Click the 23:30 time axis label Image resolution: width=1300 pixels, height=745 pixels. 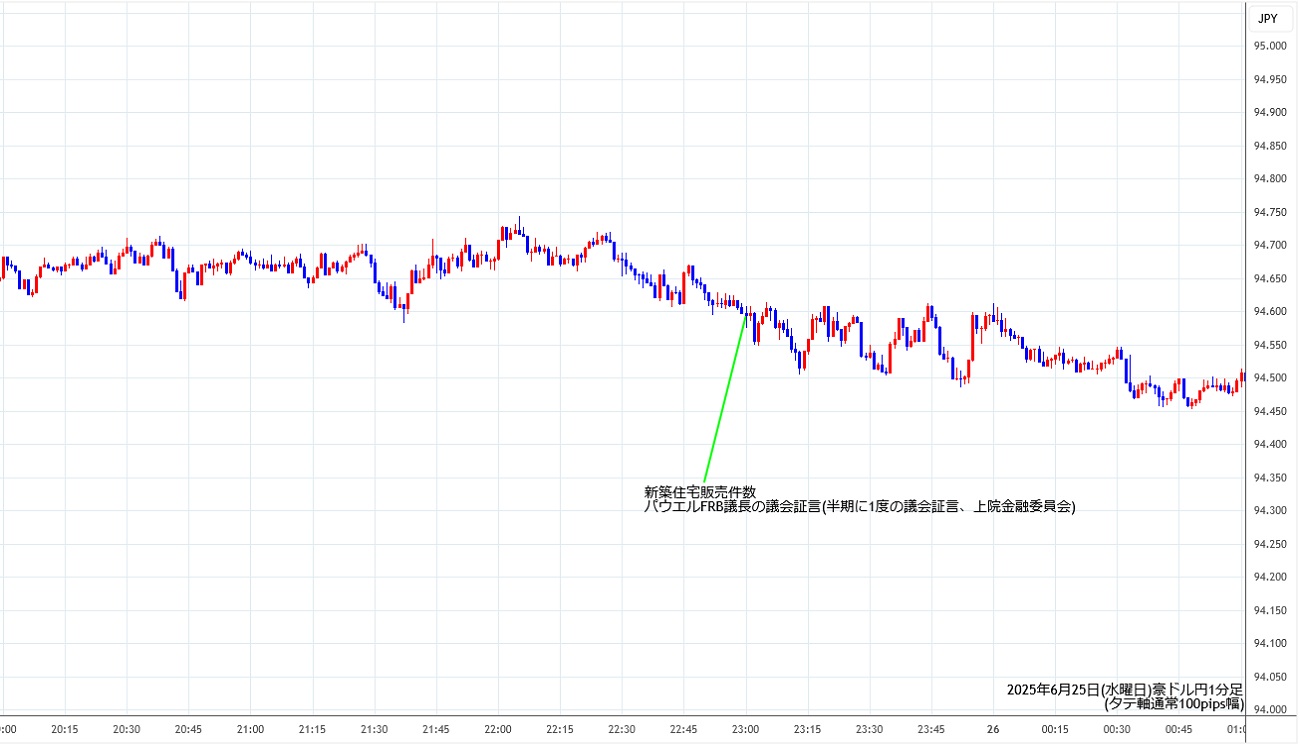[870, 729]
